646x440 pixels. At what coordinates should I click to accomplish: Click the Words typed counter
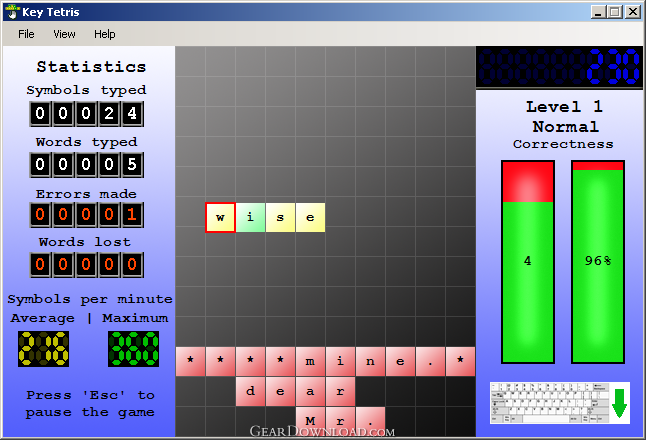click(x=87, y=165)
